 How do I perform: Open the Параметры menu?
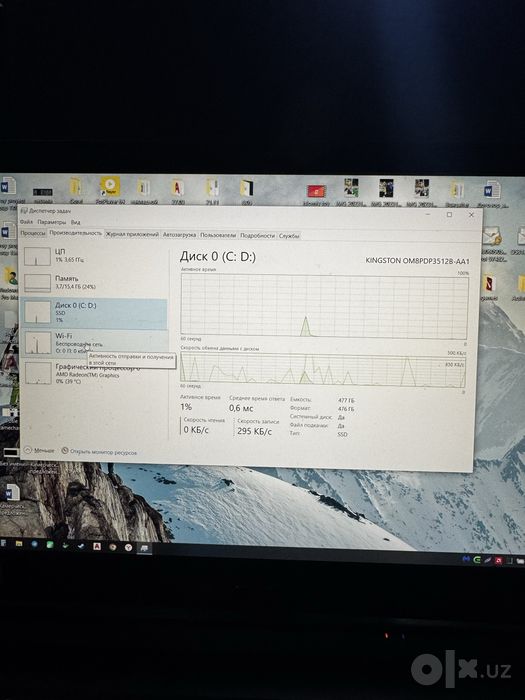point(51,222)
